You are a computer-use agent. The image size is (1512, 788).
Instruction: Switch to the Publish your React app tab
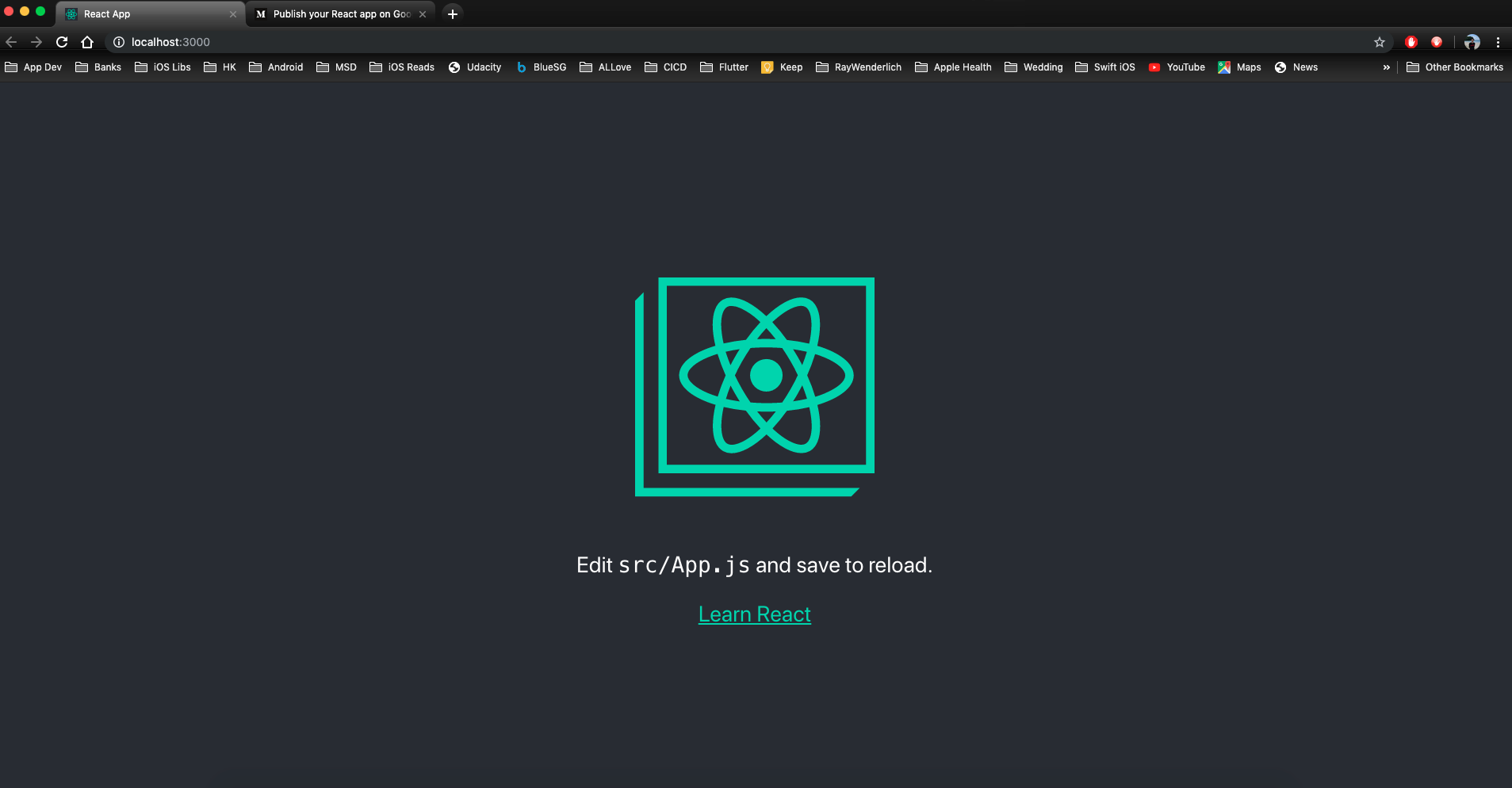point(337,13)
